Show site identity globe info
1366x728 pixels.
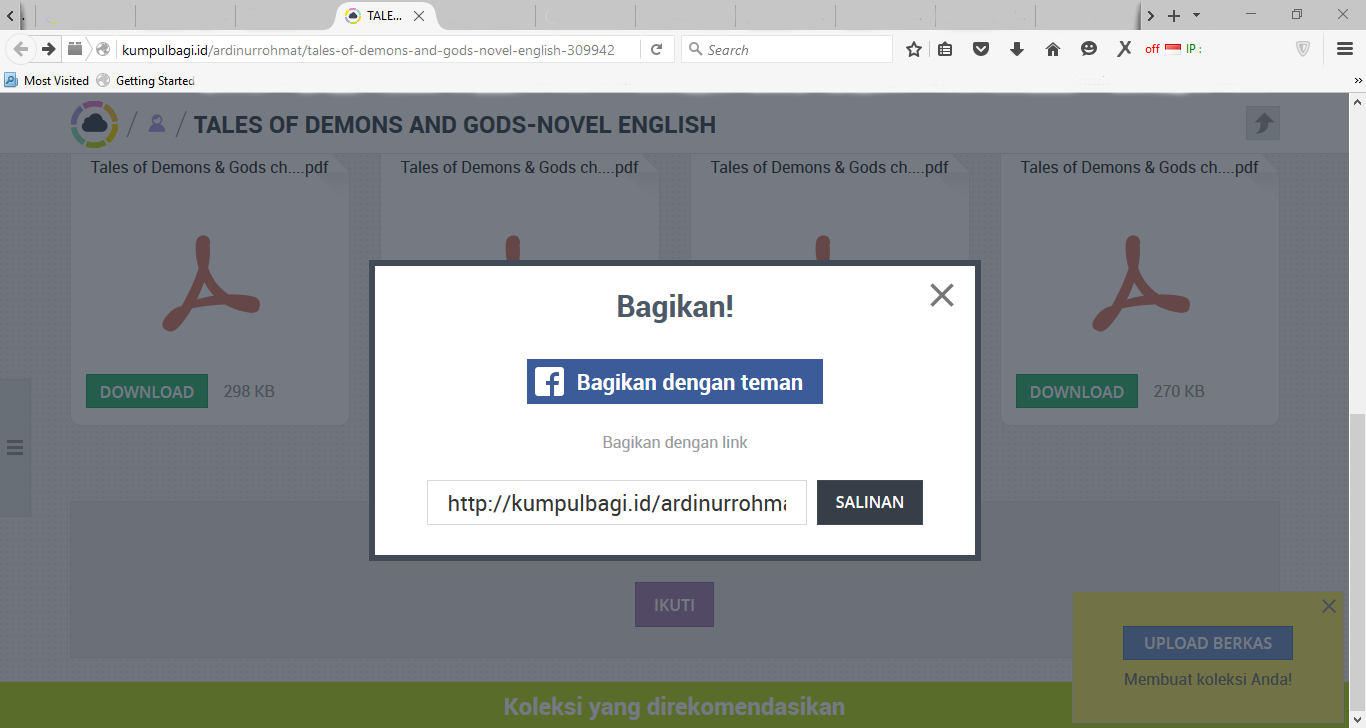pos(103,49)
